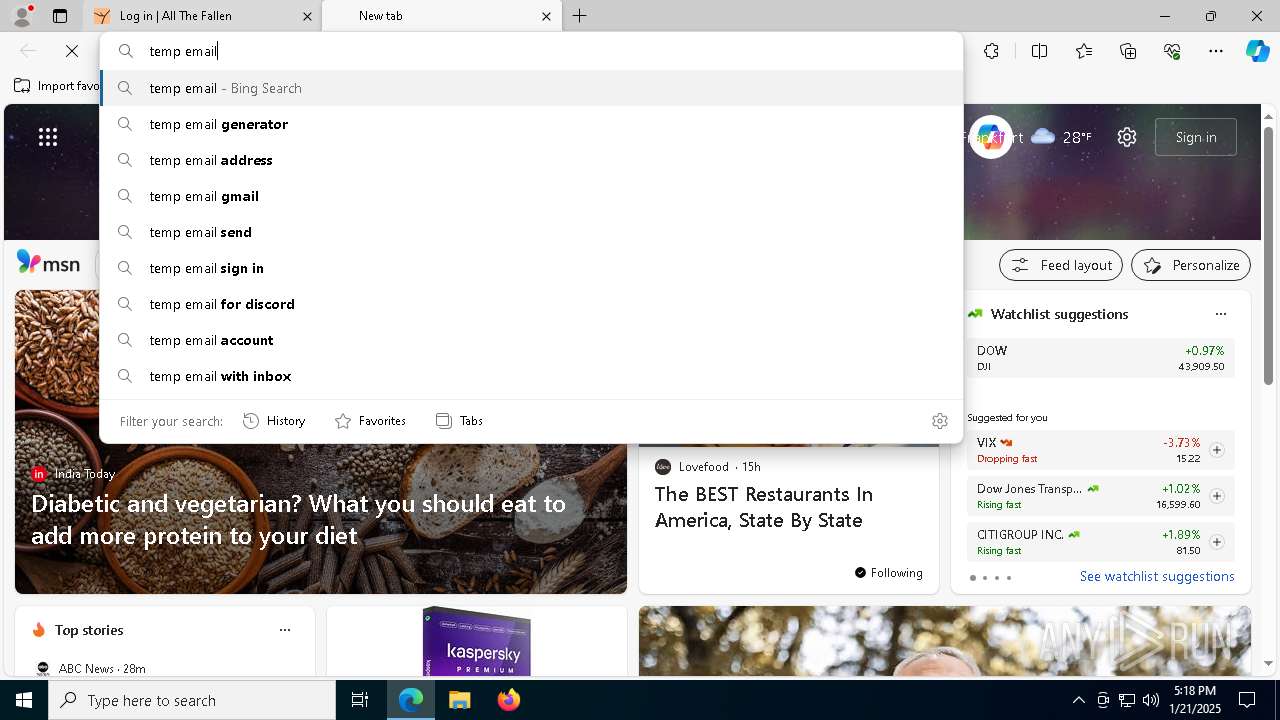This screenshot has height=720, width=1280.
Task: Open the Windows Start menu
Action: 24,700
